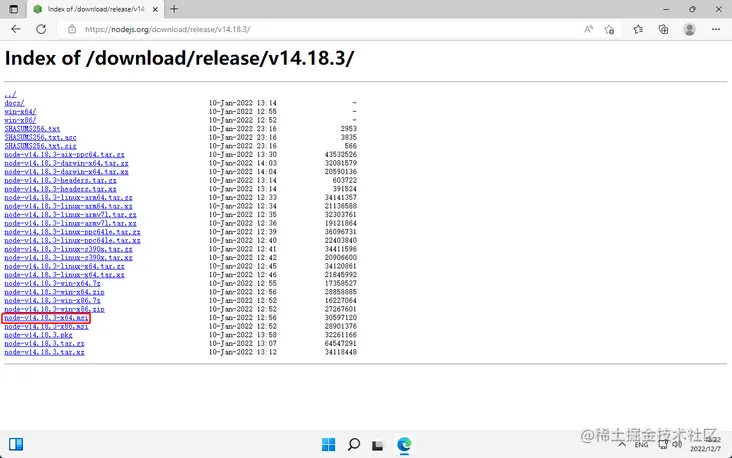This screenshot has height=458, width=732.
Task: Open the Collections icon
Action: click(x=663, y=29)
